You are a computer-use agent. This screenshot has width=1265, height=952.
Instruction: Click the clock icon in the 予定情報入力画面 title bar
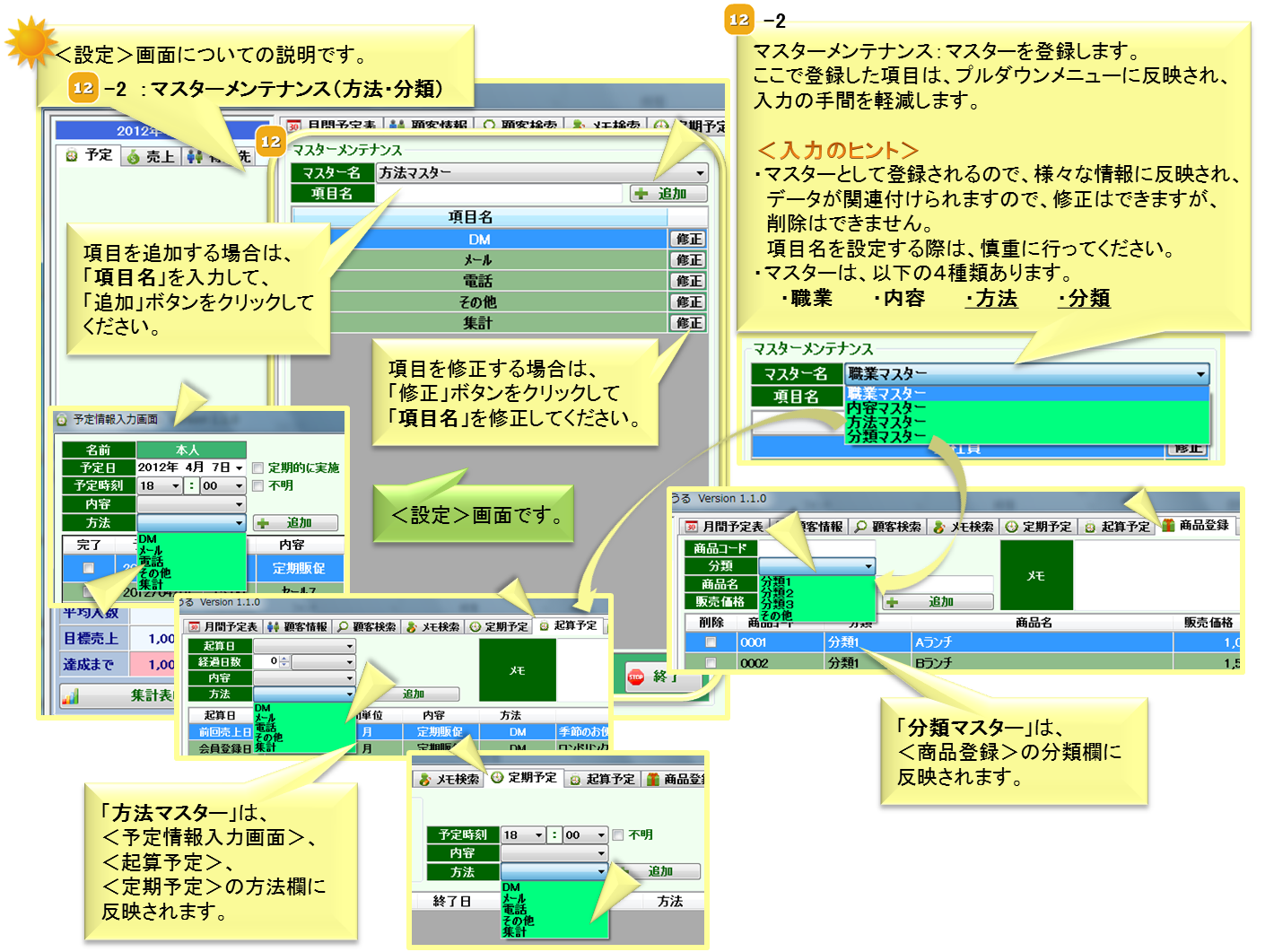pyautogui.click(x=62, y=420)
